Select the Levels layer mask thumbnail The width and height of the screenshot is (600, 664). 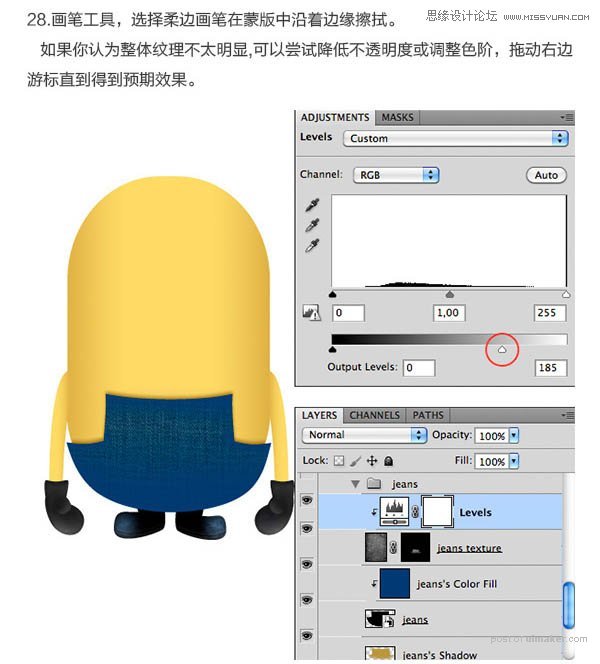[x=437, y=512]
